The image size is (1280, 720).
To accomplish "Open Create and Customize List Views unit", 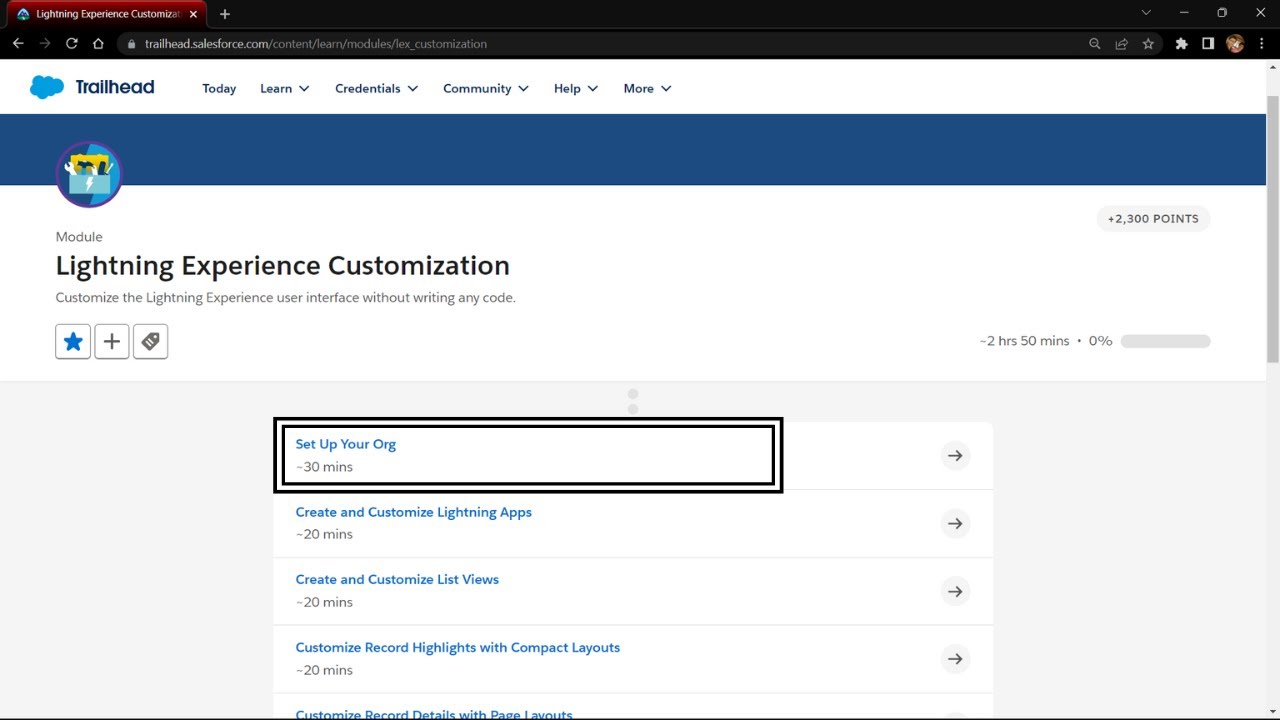I will coord(397,579).
